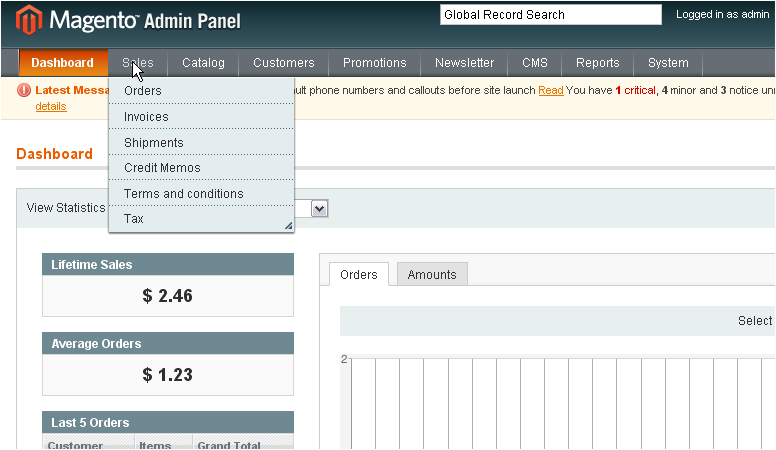Open the Newsletter menu

click(x=464, y=63)
